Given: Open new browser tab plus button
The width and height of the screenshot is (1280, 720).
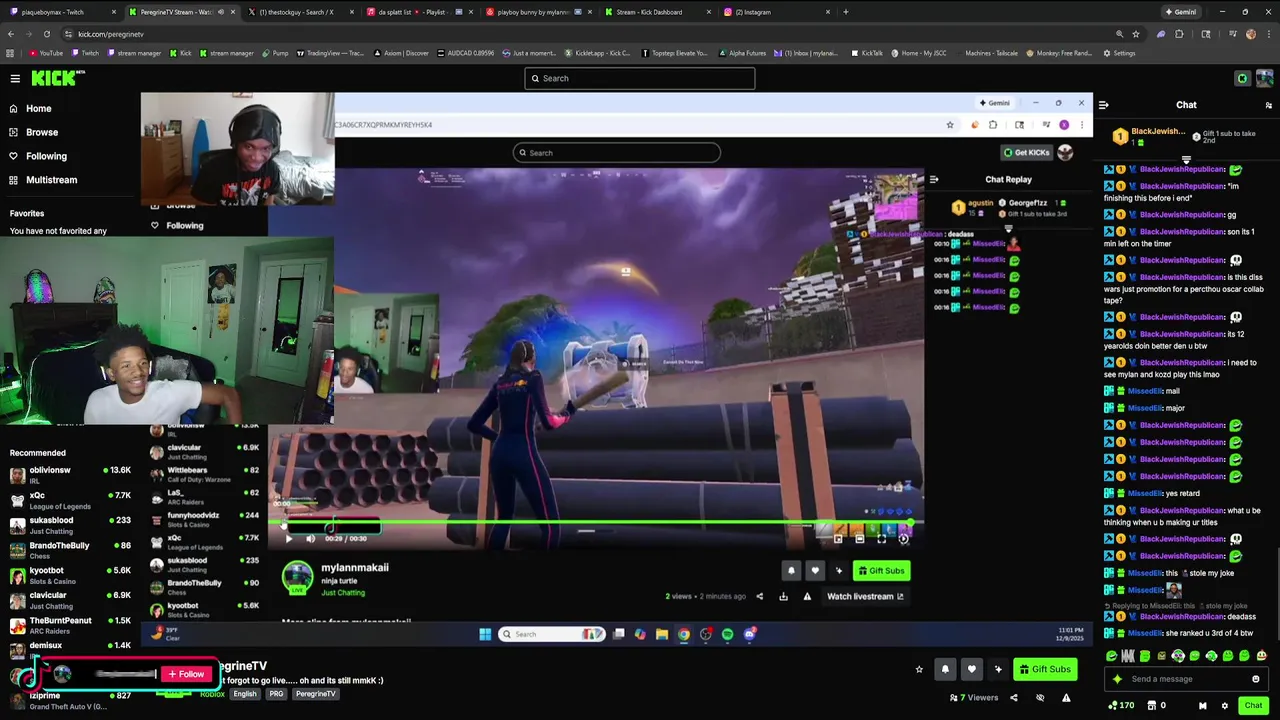Looking at the screenshot, I should [846, 12].
